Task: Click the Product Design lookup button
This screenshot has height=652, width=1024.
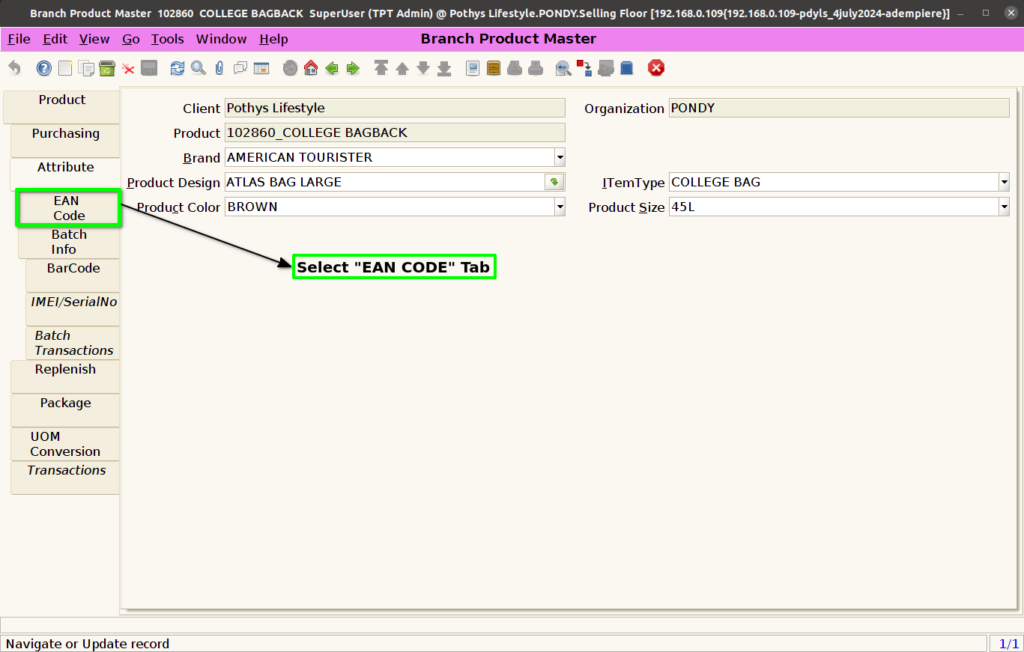Action: tap(554, 182)
